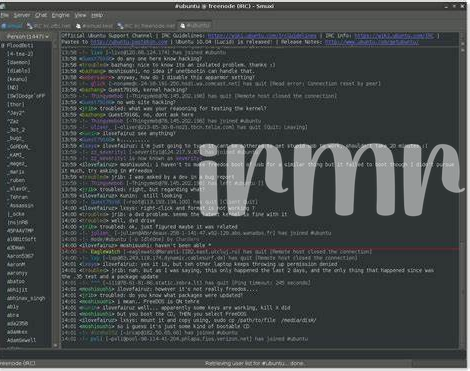The image size is (470, 371).
Task: Switch to the IRC oftc.net server tab
Action: (x=49, y=26)
